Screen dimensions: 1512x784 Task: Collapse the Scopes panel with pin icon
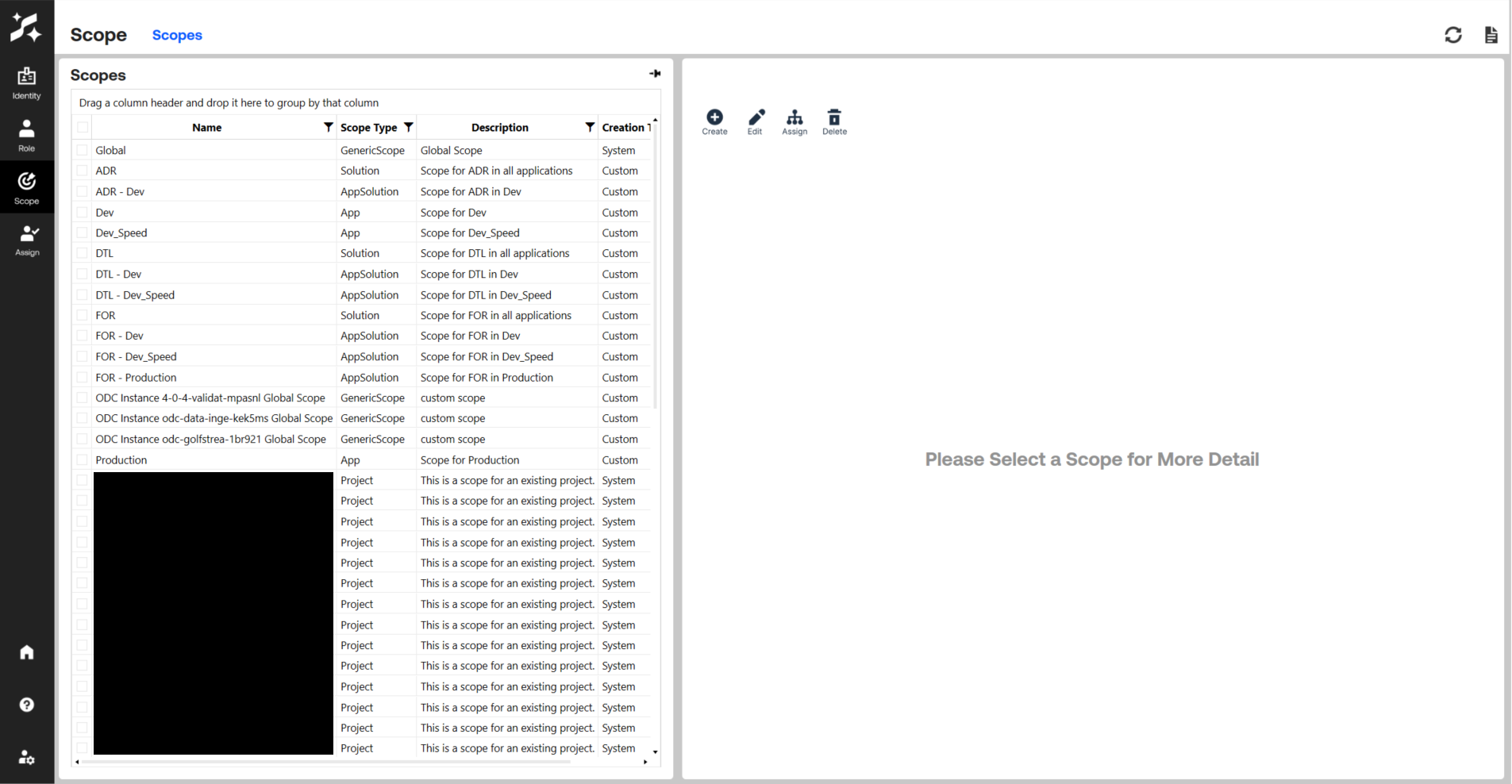(655, 74)
